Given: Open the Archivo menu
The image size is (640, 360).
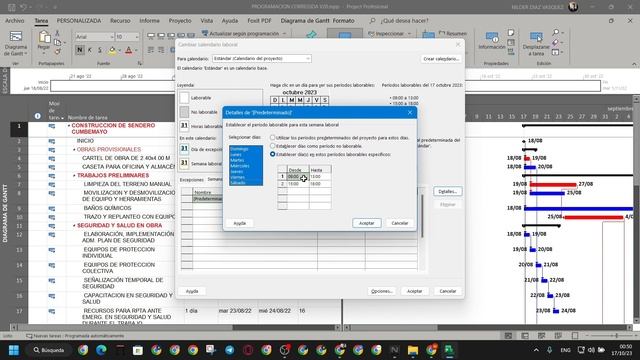Looking at the screenshot, I should click(x=15, y=21).
